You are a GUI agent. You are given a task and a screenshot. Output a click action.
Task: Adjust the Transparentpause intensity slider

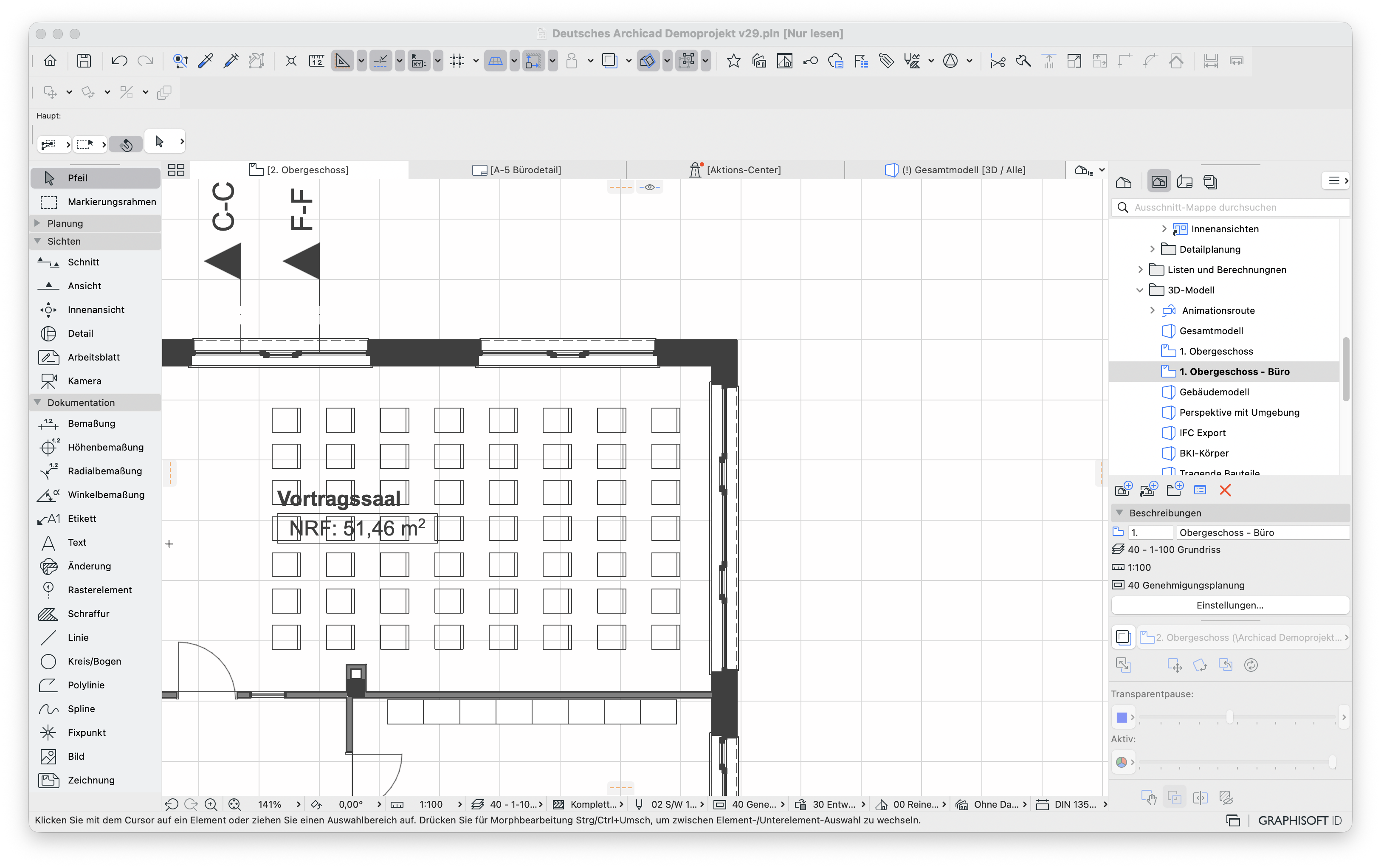(x=1229, y=717)
